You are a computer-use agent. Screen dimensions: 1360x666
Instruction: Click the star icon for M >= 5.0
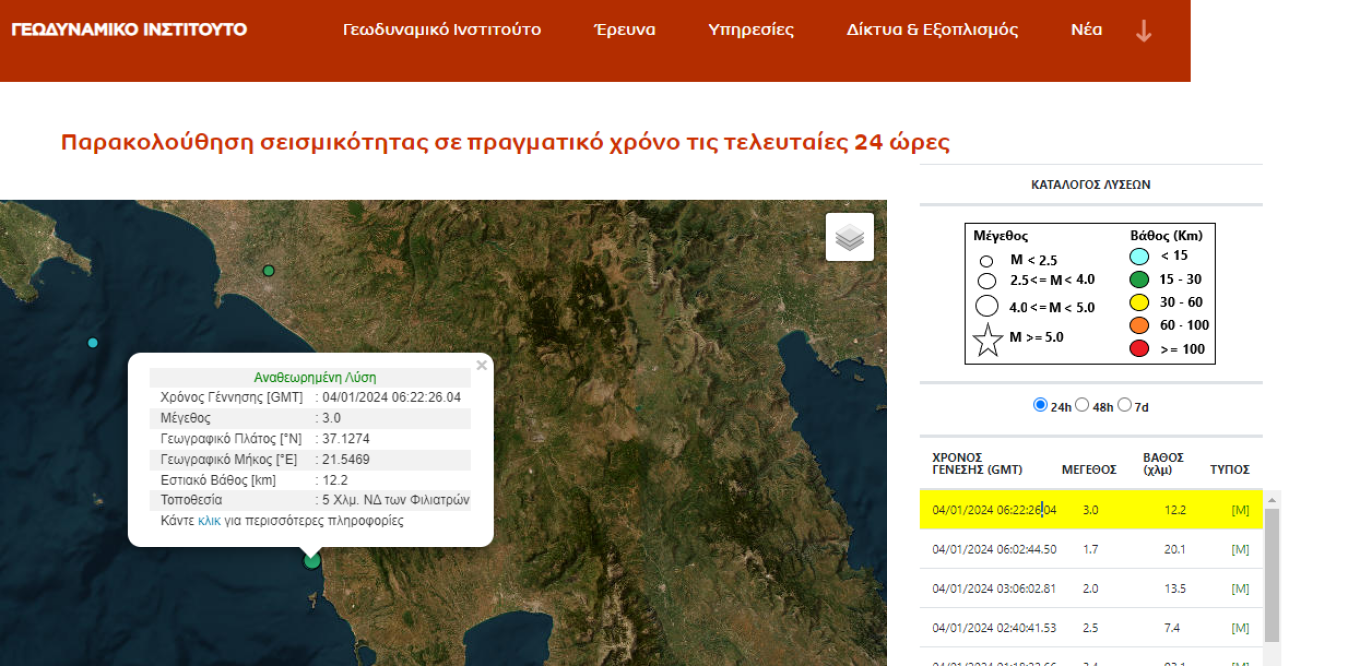click(x=988, y=340)
